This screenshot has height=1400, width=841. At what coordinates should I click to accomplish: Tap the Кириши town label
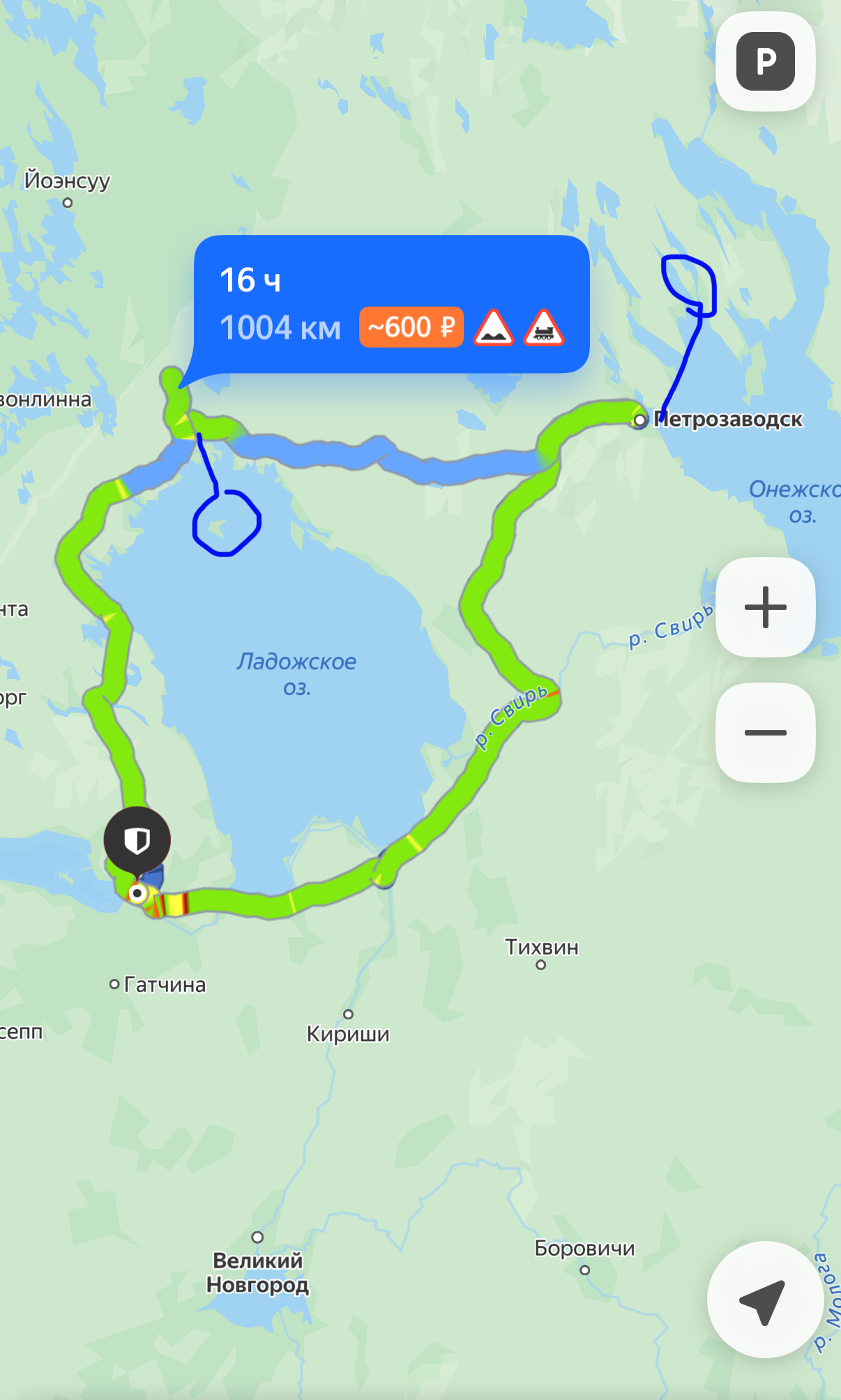(348, 1033)
